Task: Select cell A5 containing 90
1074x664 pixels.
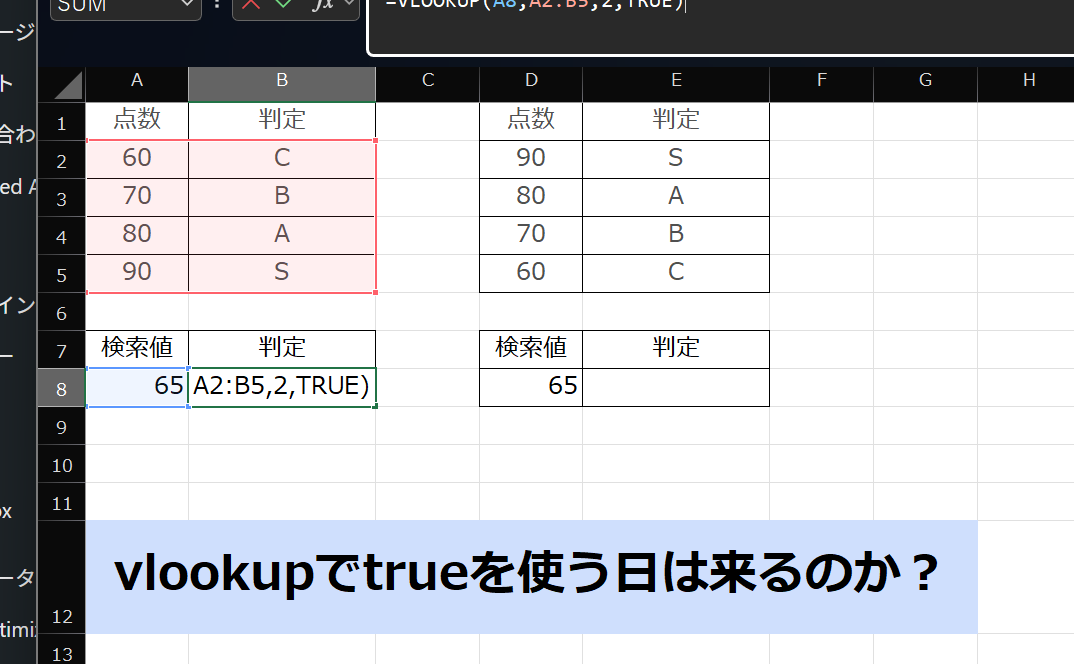Action: [x=137, y=272]
